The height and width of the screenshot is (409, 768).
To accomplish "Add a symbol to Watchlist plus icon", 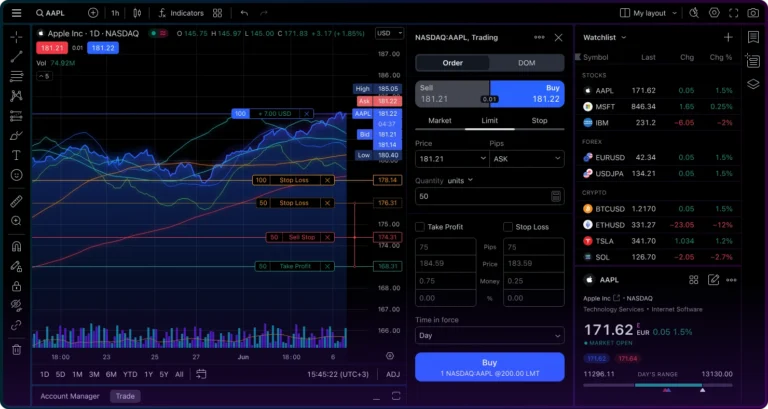I will pyautogui.click(x=728, y=37).
